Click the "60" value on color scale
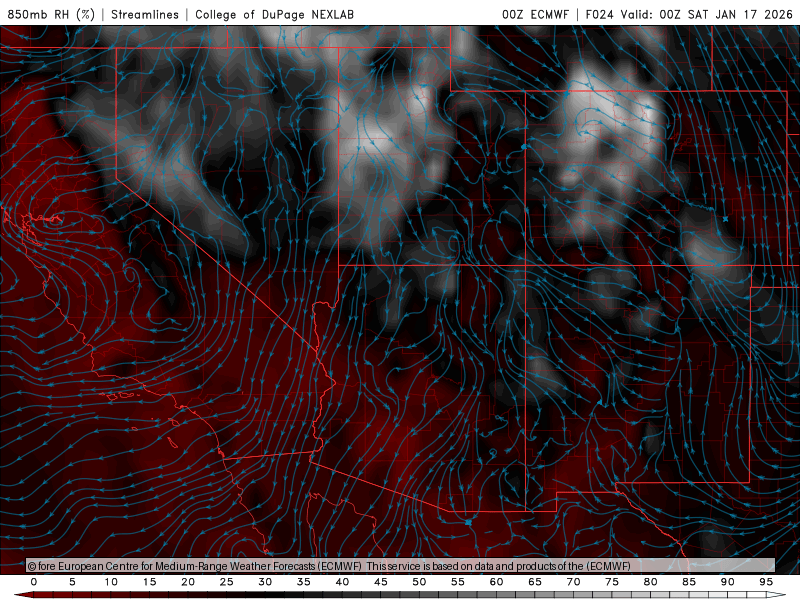This screenshot has width=800, height=600. (496, 582)
